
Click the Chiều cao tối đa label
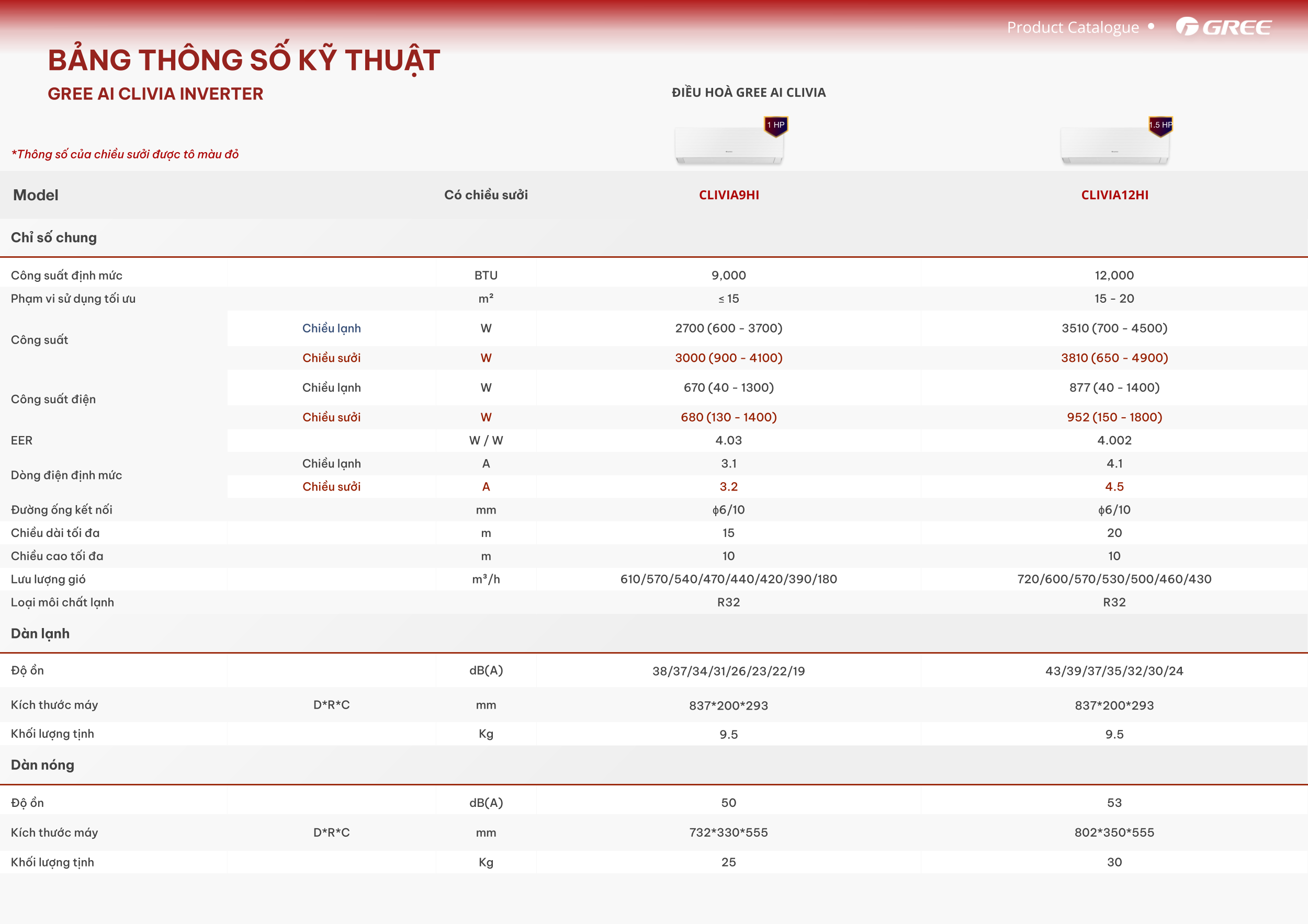pyautogui.click(x=57, y=556)
